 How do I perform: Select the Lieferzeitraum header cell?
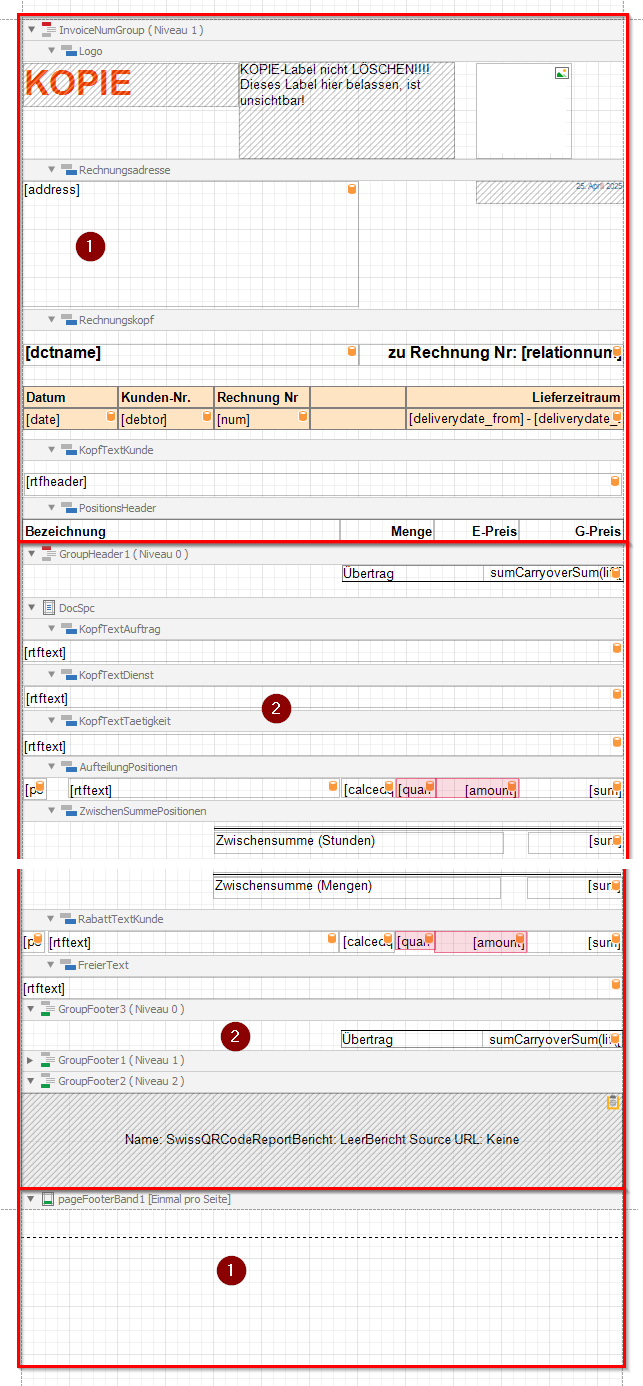(514, 398)
